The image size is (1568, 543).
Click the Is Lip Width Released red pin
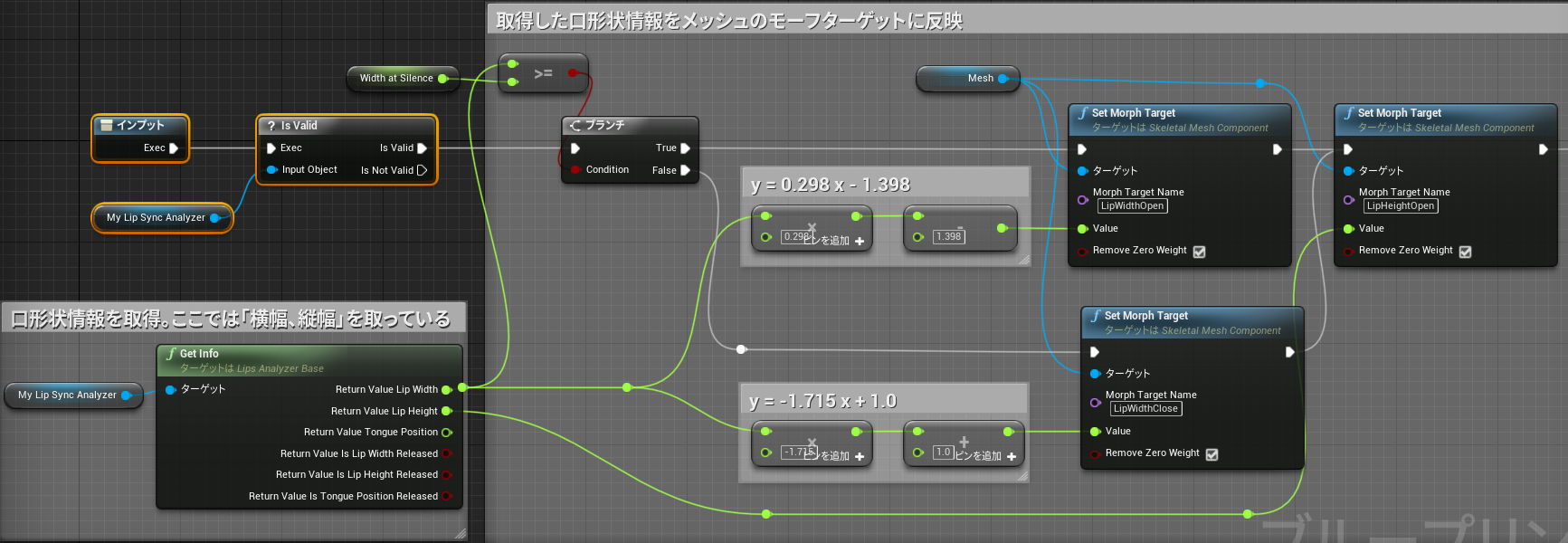(x=446, y=454)
